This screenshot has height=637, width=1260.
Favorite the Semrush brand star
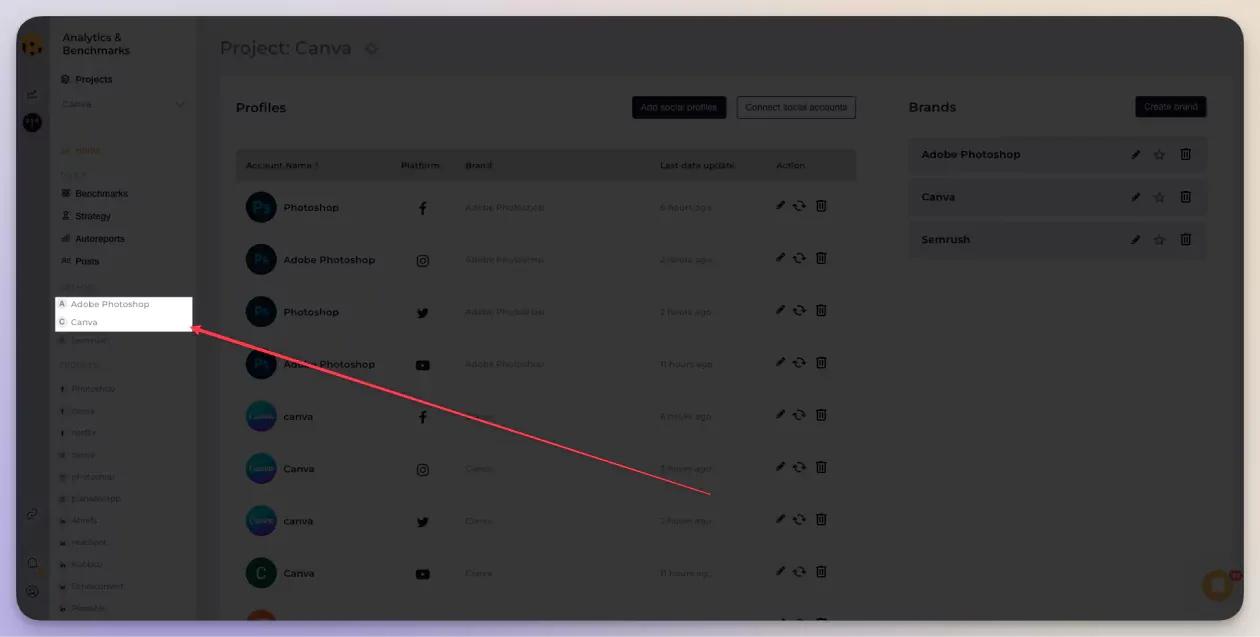pos(1160,239)
